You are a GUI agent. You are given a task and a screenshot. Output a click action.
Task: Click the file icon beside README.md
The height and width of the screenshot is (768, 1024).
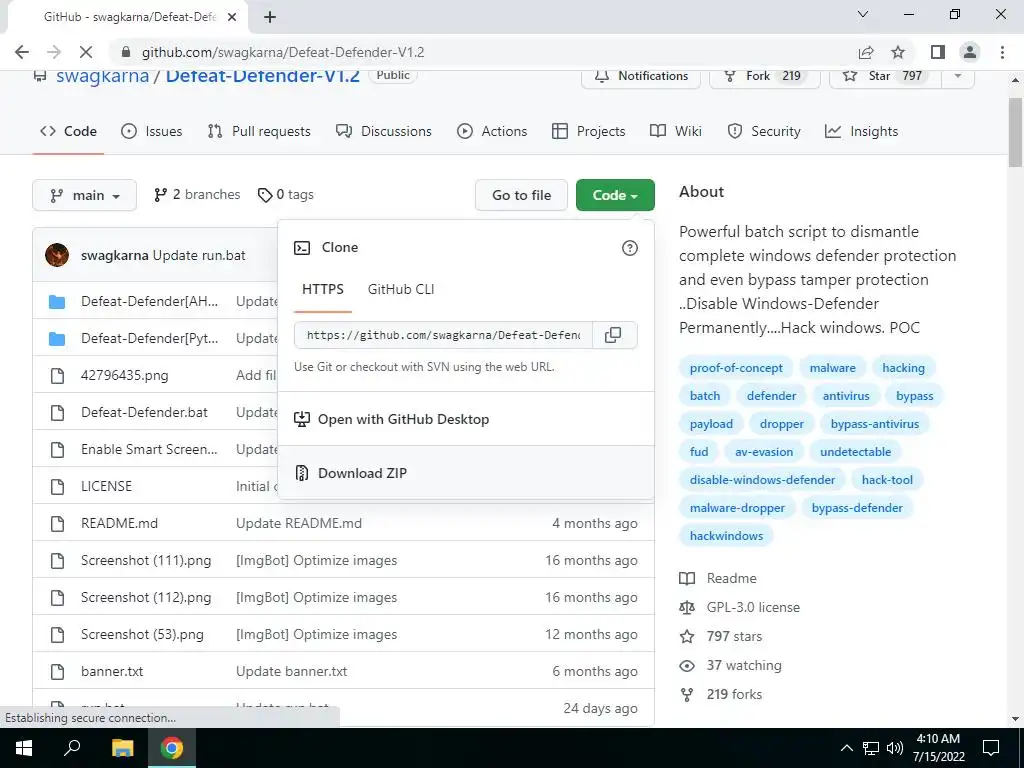[57, 524]
